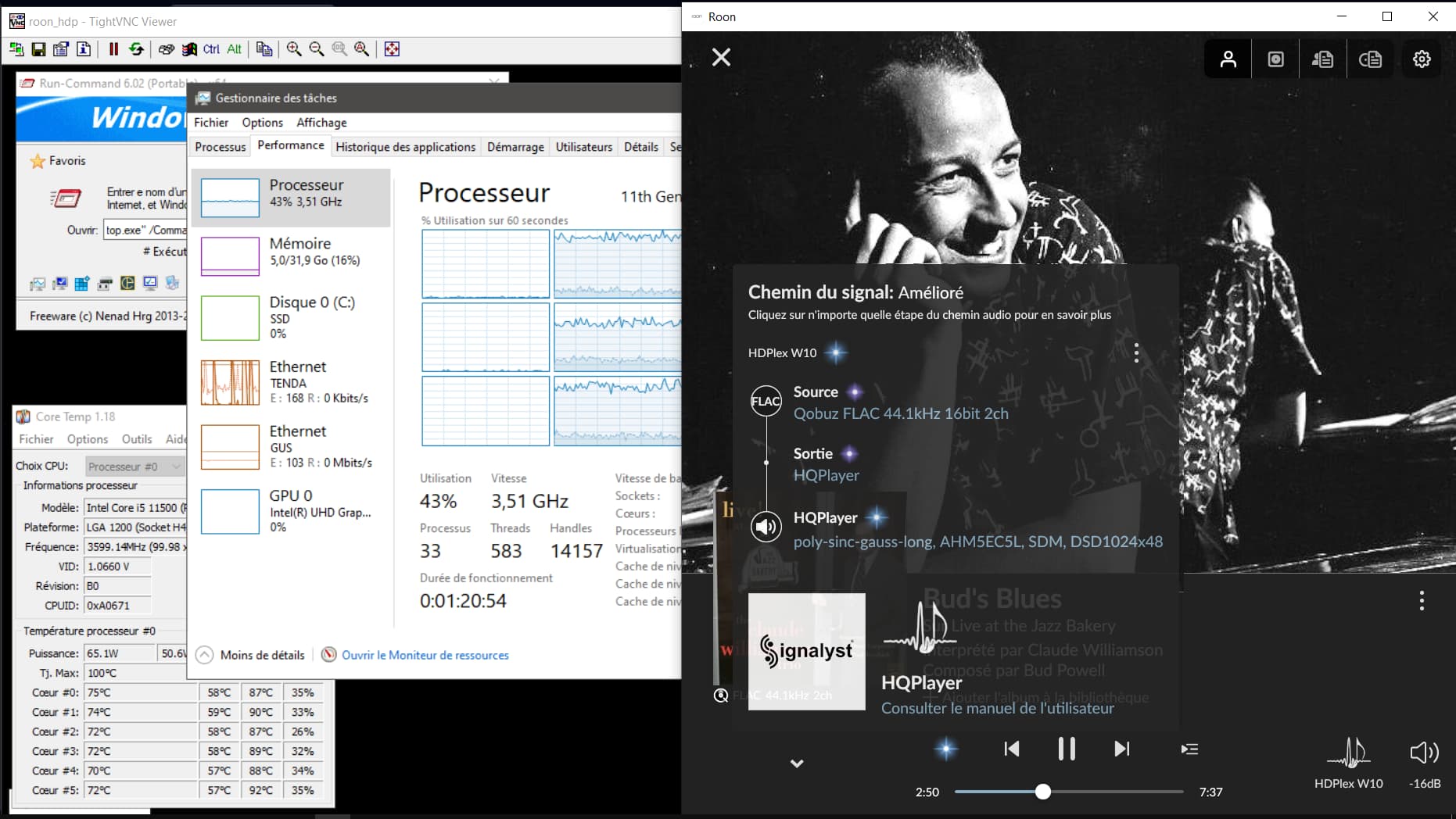
Task: Click the TightVNC pause button
Action: [x=113, y=49]
